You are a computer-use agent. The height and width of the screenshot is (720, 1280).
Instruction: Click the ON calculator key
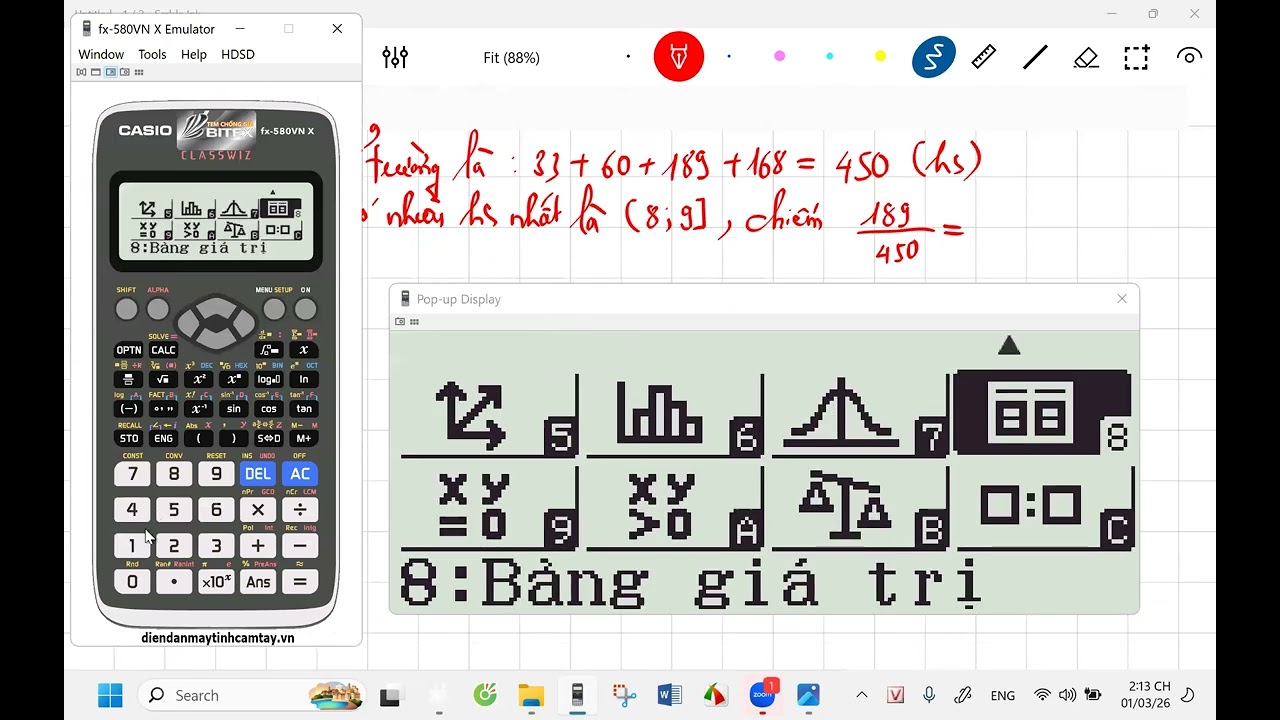[306, 309]
